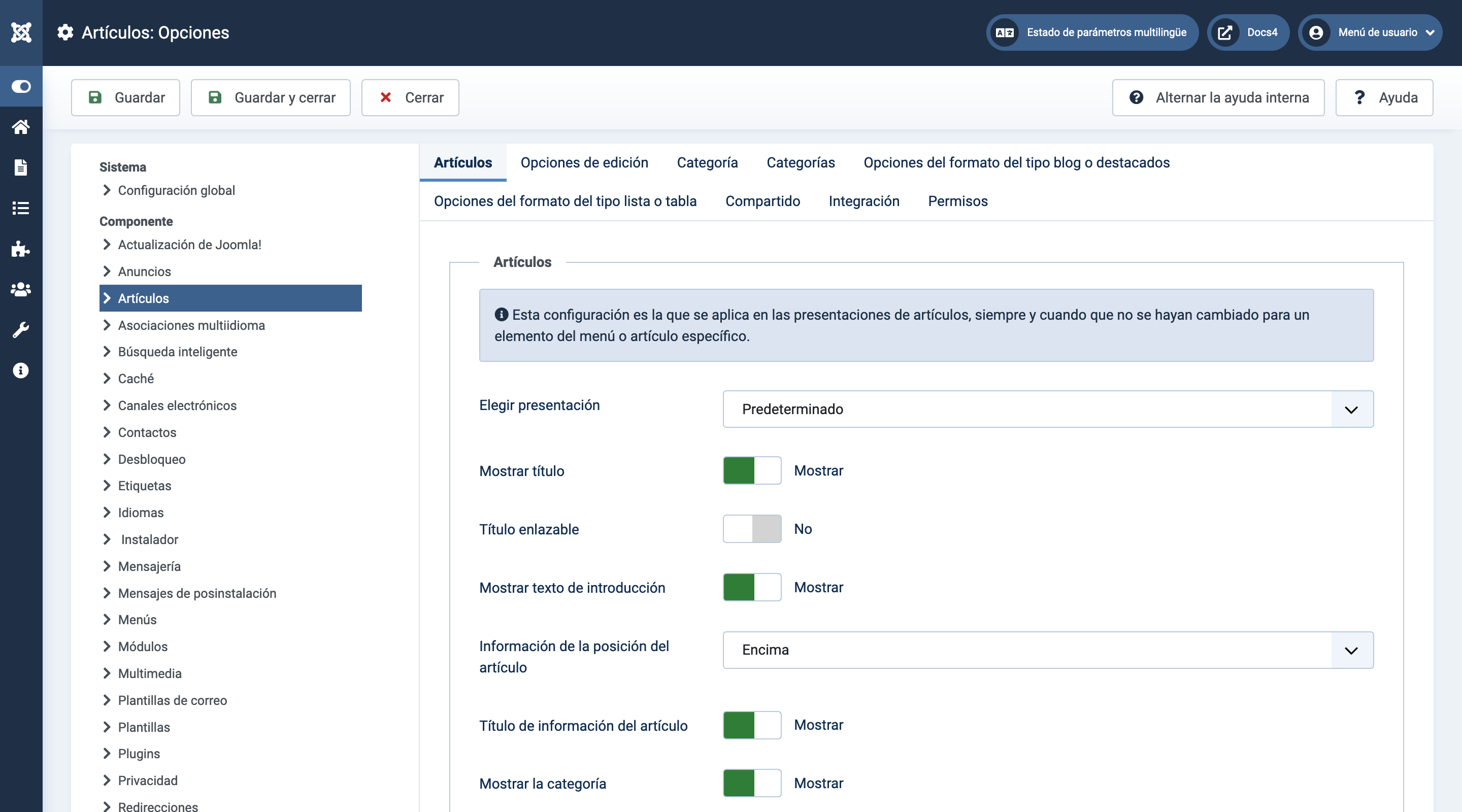Open the Components puzzle icon
Viewport: 1462px width, 812px height.
click(21, 249)
